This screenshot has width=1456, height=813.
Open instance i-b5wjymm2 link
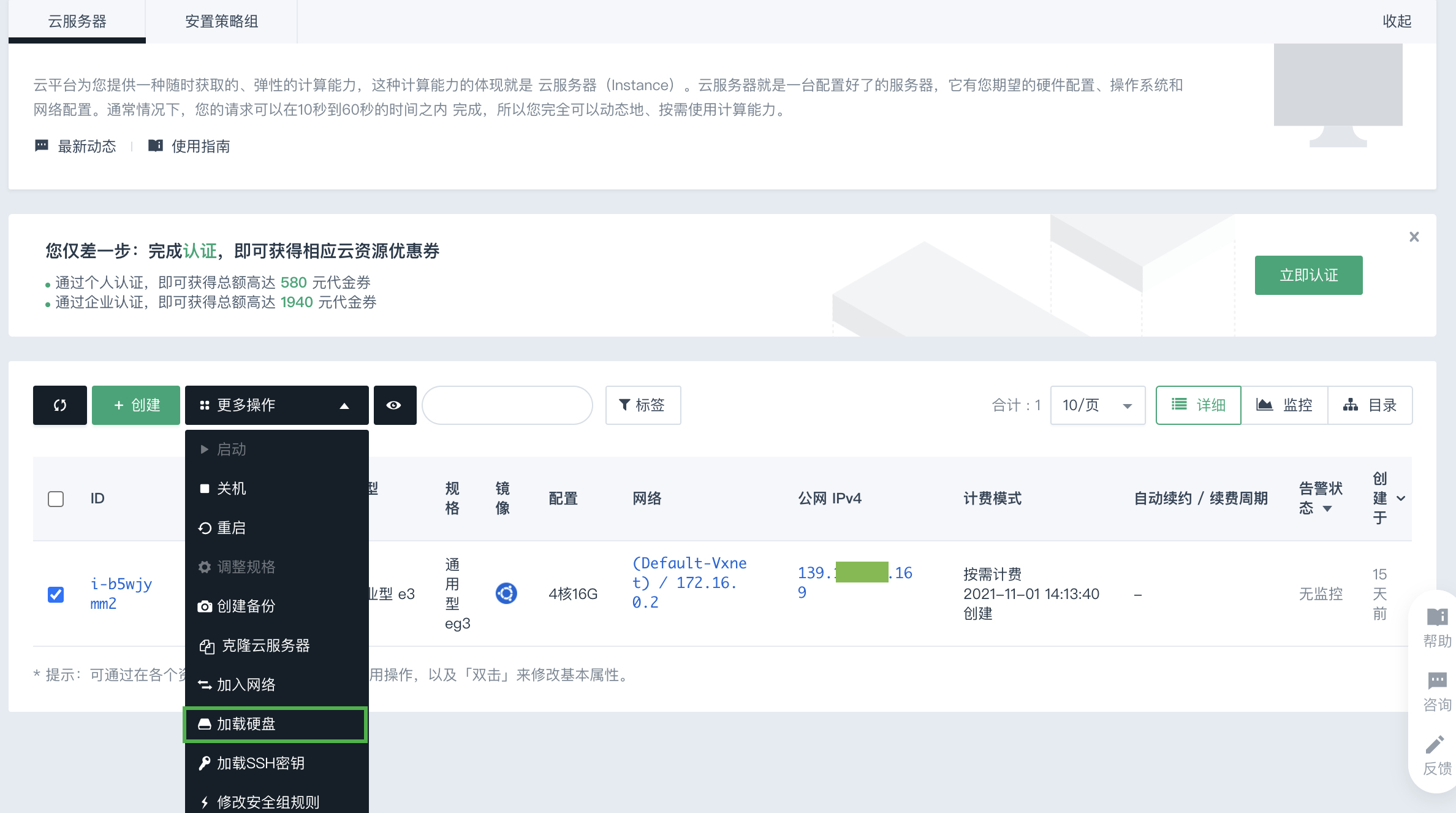[x=121, y=594]
